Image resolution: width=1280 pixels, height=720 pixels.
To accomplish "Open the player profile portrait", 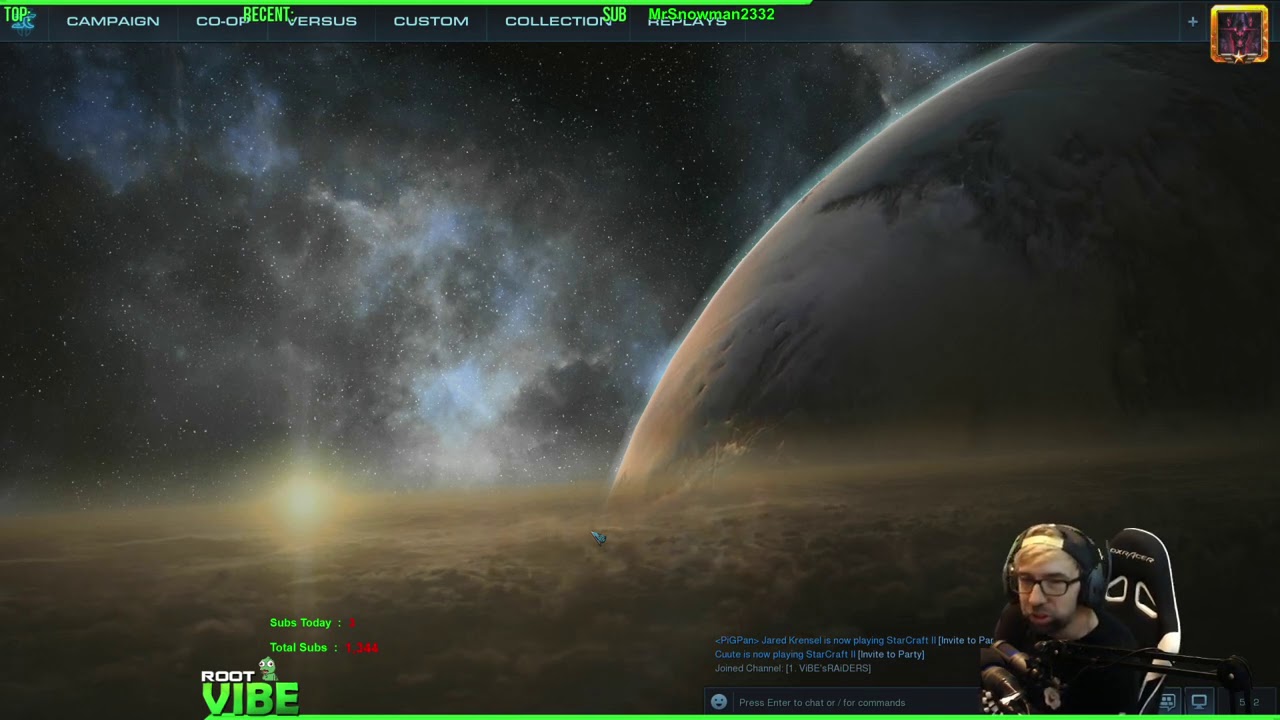I will pos(1239,34).
